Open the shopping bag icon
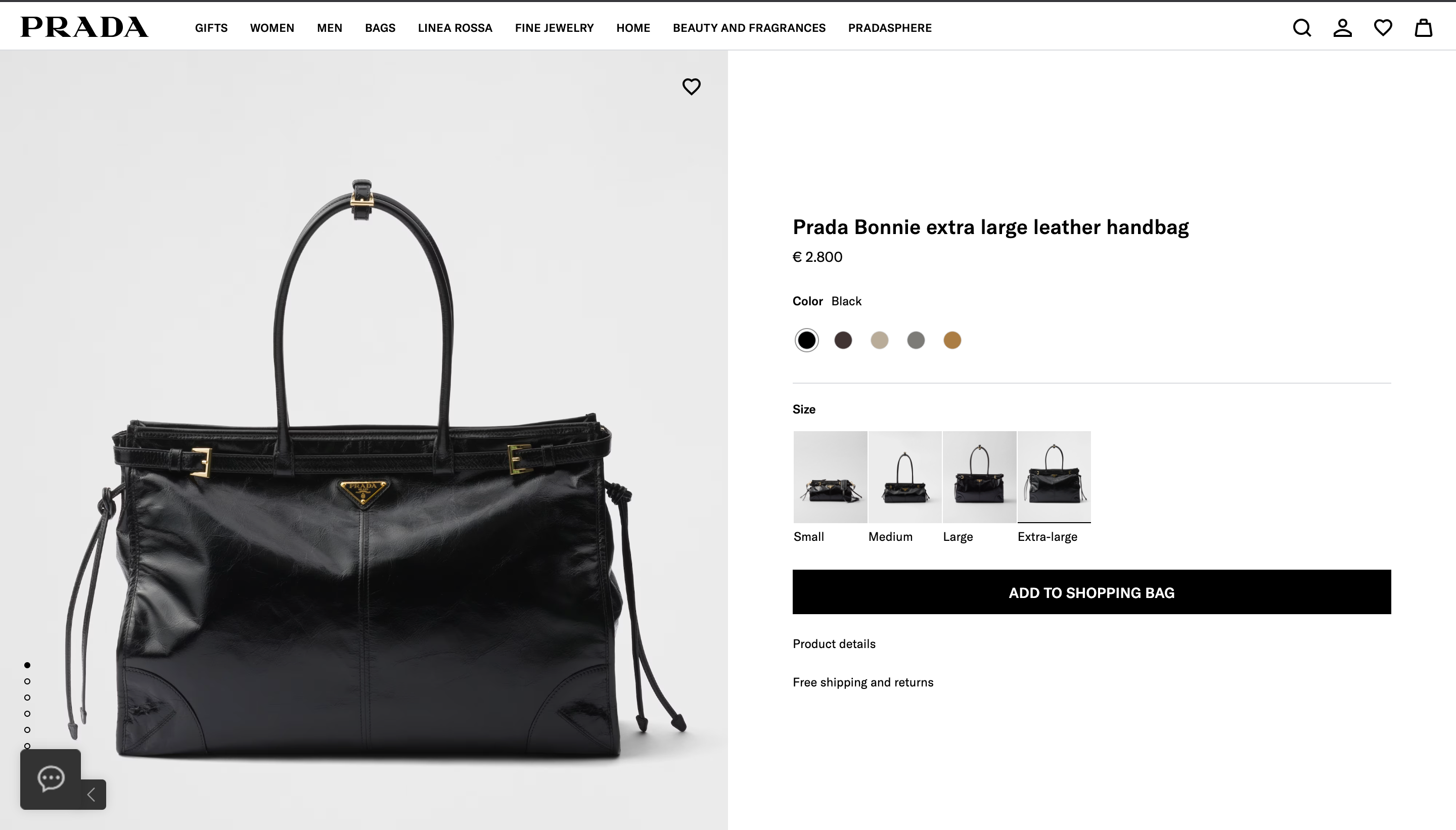This screenshot has height=830, width=1456. (x=1424, y=27)
